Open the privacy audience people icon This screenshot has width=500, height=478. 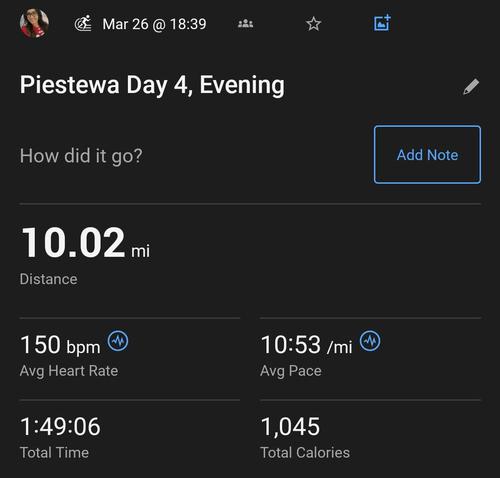(246, 24)
